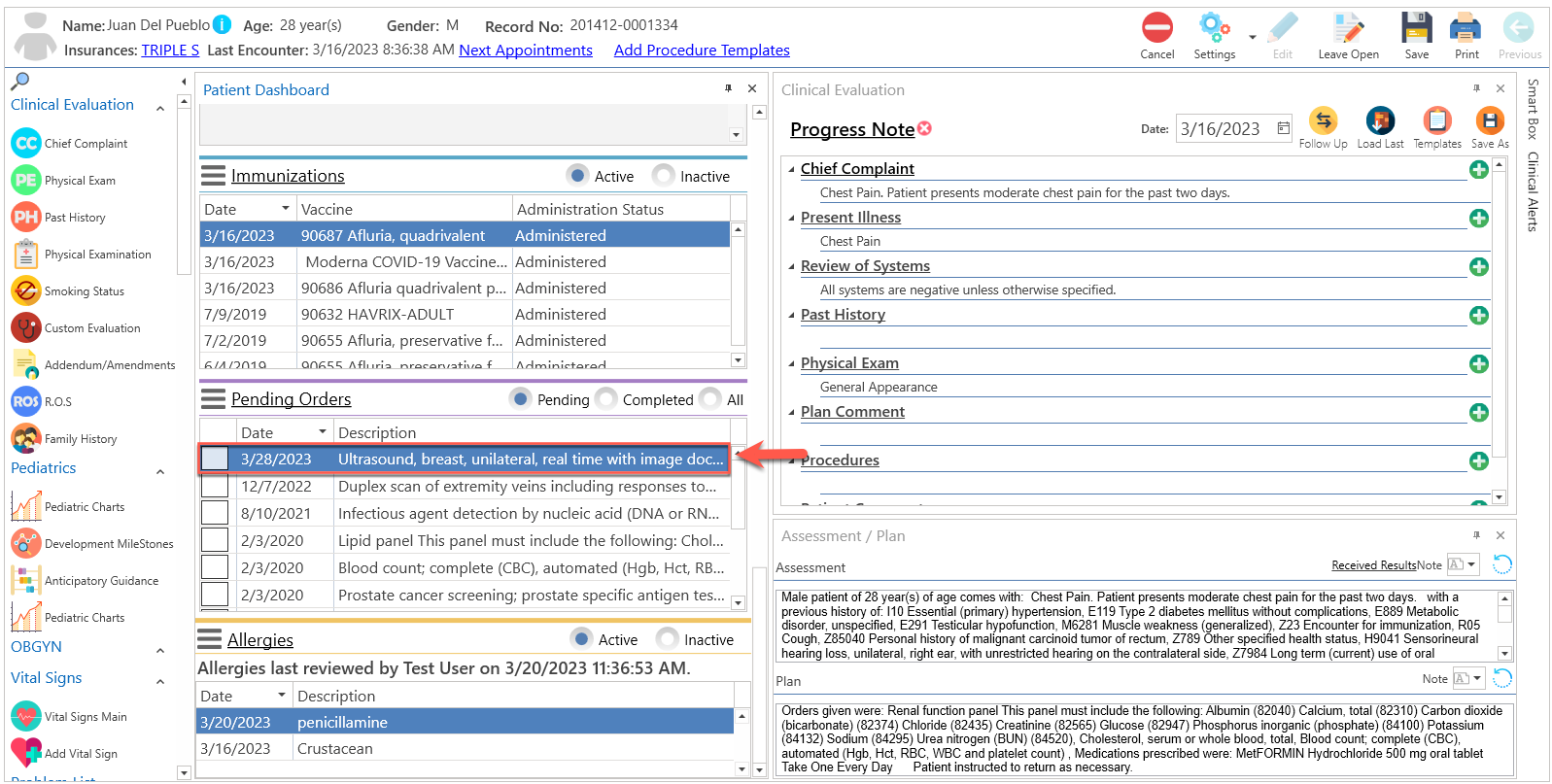Select the 7/9/2019 HAVRIX-ADULT immunization row
Viewport: 1552px width, 784px height.
coord(466,314)
